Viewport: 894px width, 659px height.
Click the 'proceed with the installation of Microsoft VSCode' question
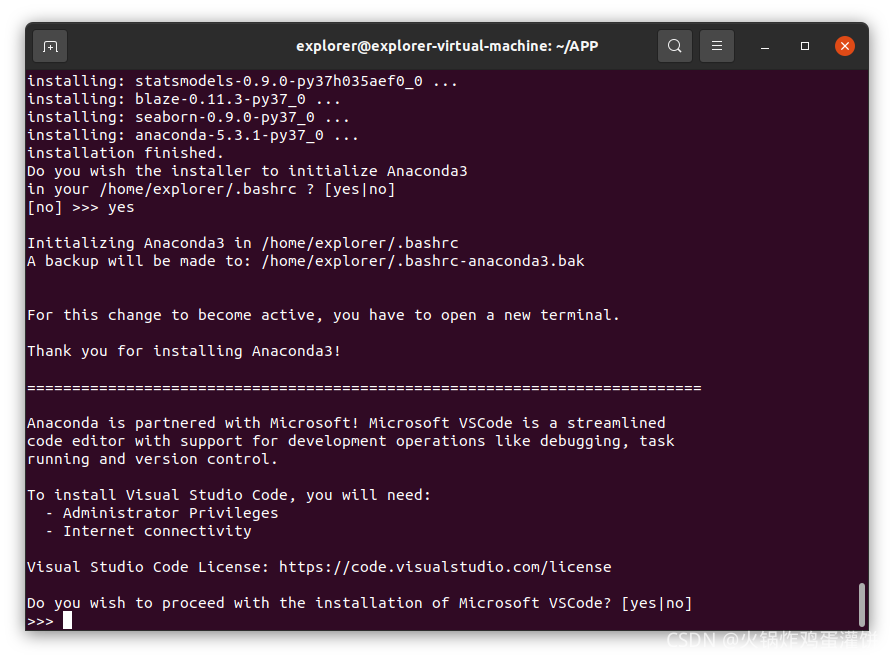pyautogui.click(x=360, y=603)
